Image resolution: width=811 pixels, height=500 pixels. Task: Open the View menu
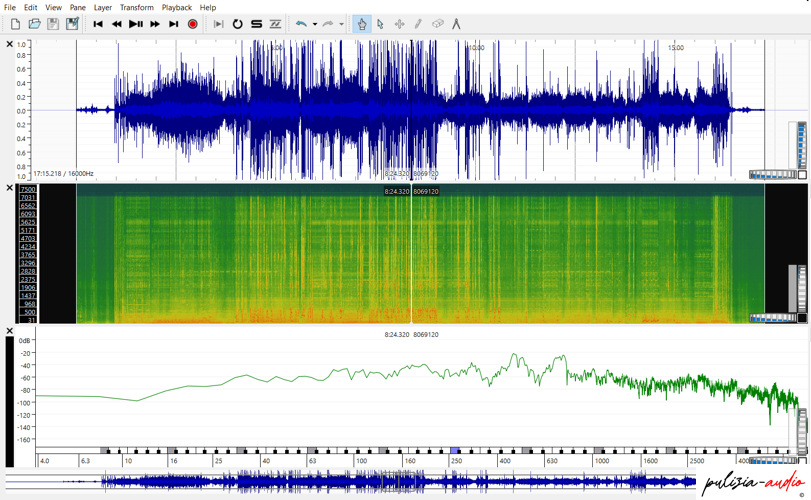tap(53, 7)
